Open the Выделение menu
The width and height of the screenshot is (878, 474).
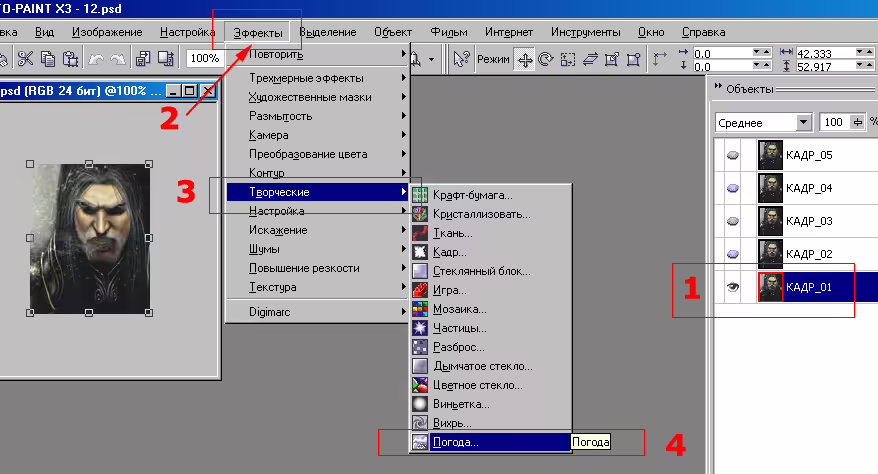tap(328, 32)
